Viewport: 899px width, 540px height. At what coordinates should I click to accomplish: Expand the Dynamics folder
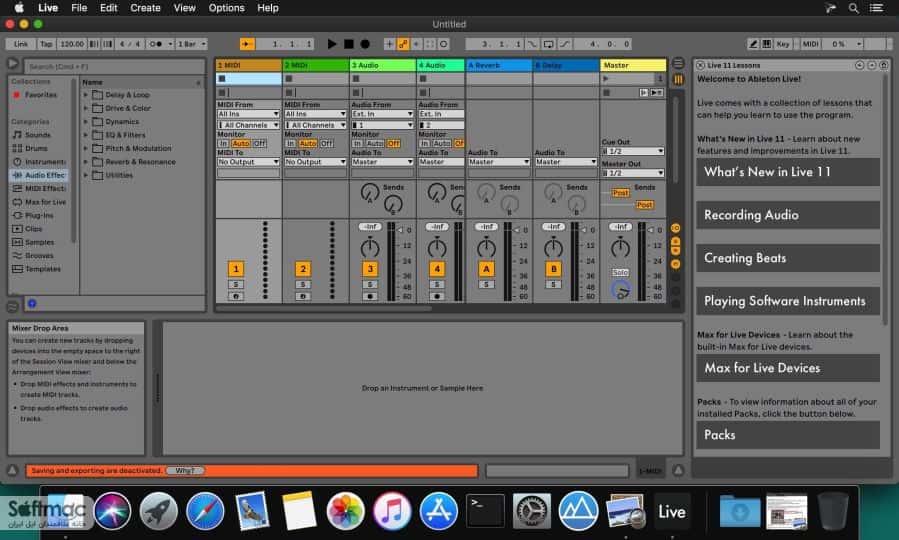tap(86, 122)
